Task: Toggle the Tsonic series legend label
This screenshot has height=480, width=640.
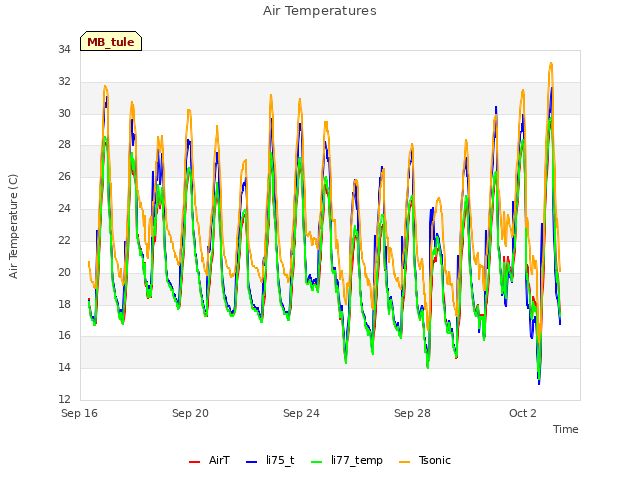Action: pos(434,460)
